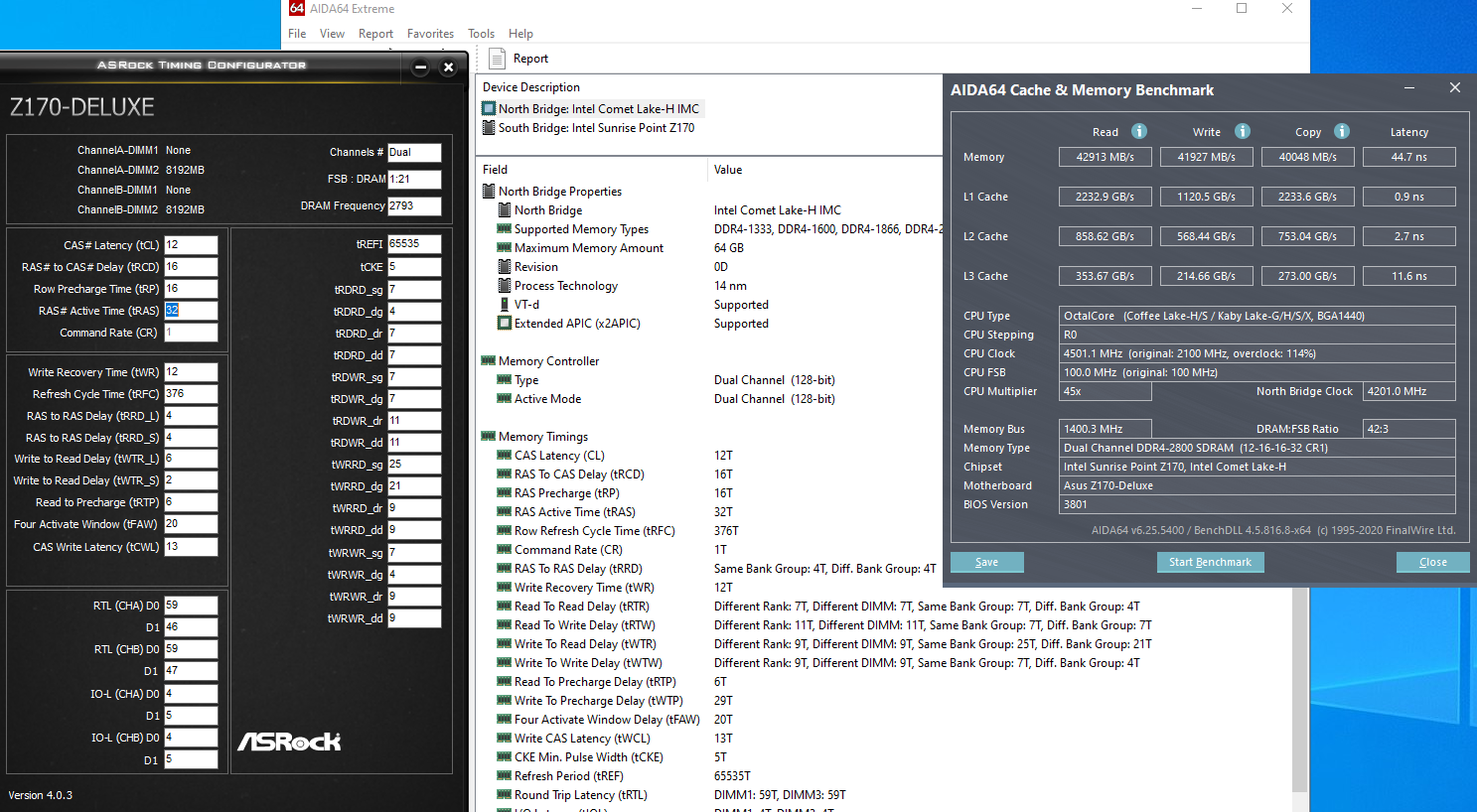
Task: Click the memory icon beside Write CAS Latency (tWCL)
Action: point(505,739)
